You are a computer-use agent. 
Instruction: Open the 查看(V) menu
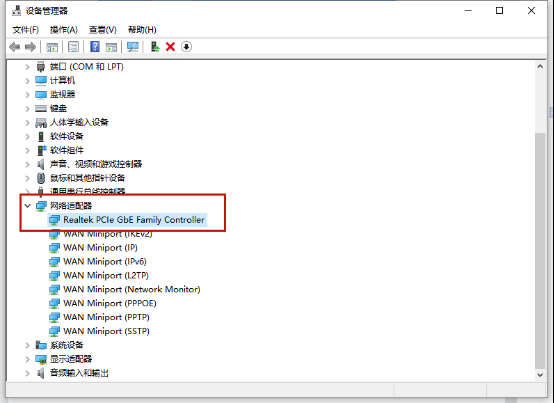click(x=102, y=30)
